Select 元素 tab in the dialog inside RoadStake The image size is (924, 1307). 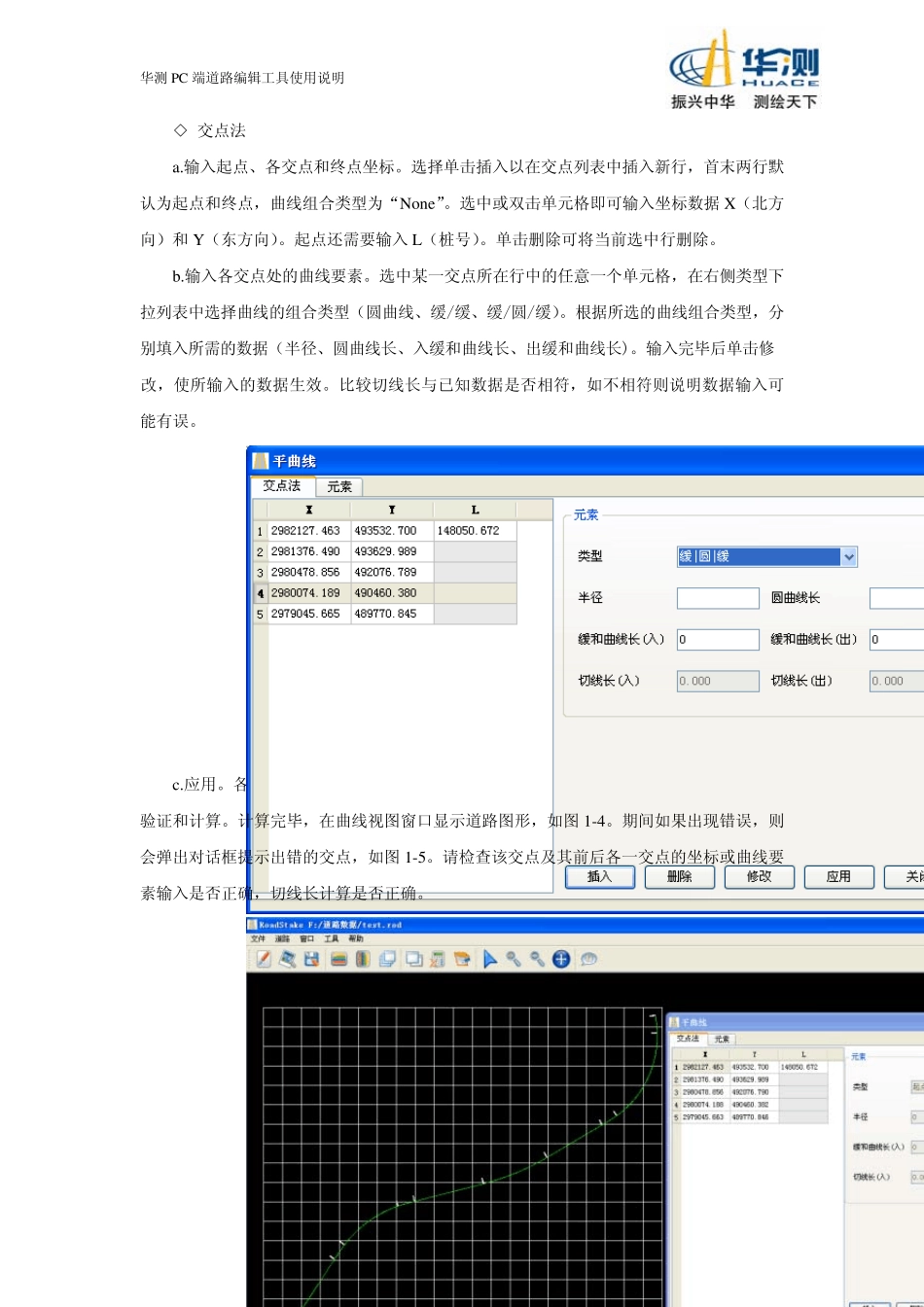point(721,1039)
